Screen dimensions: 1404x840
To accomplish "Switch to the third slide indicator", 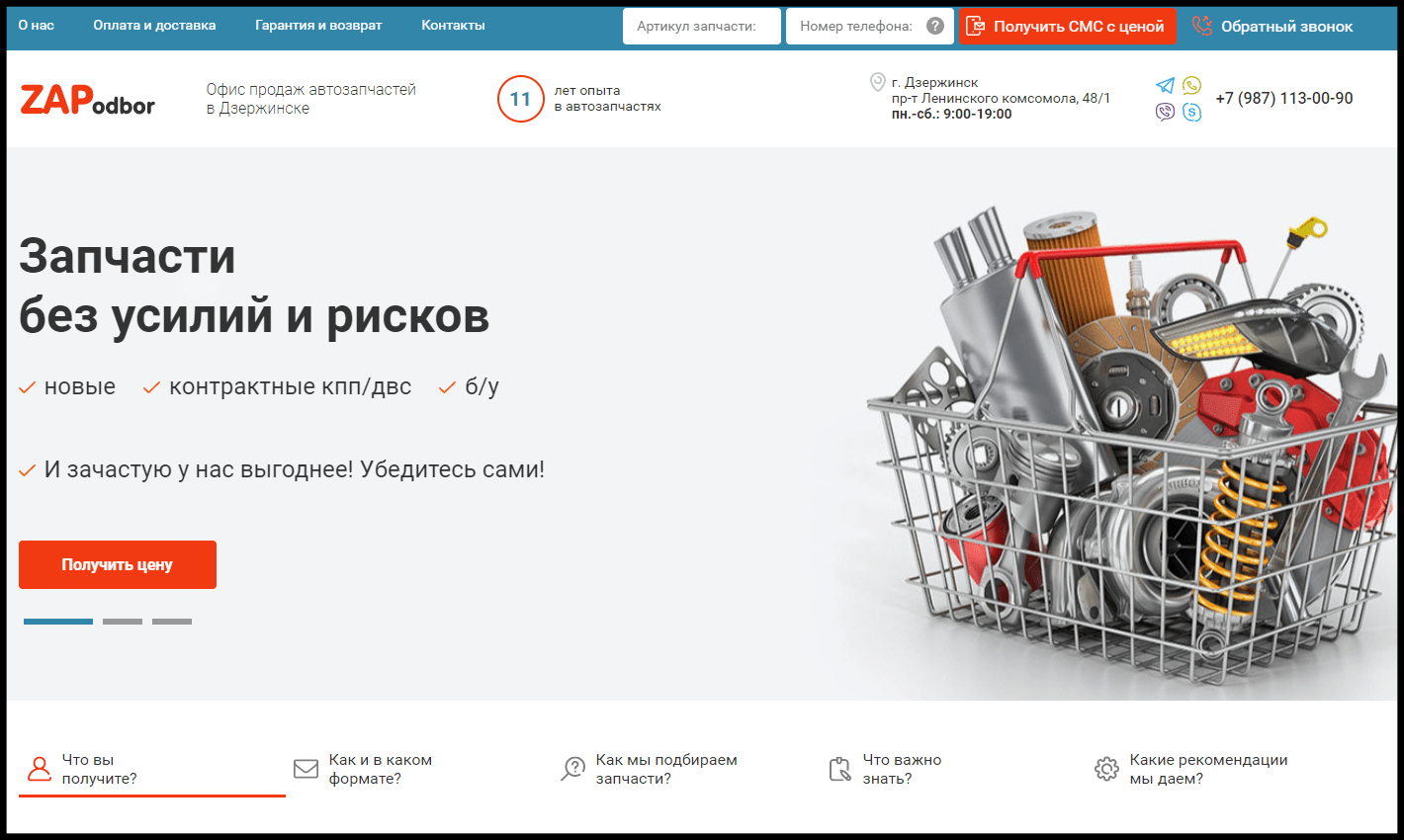I will coord(172,622).
